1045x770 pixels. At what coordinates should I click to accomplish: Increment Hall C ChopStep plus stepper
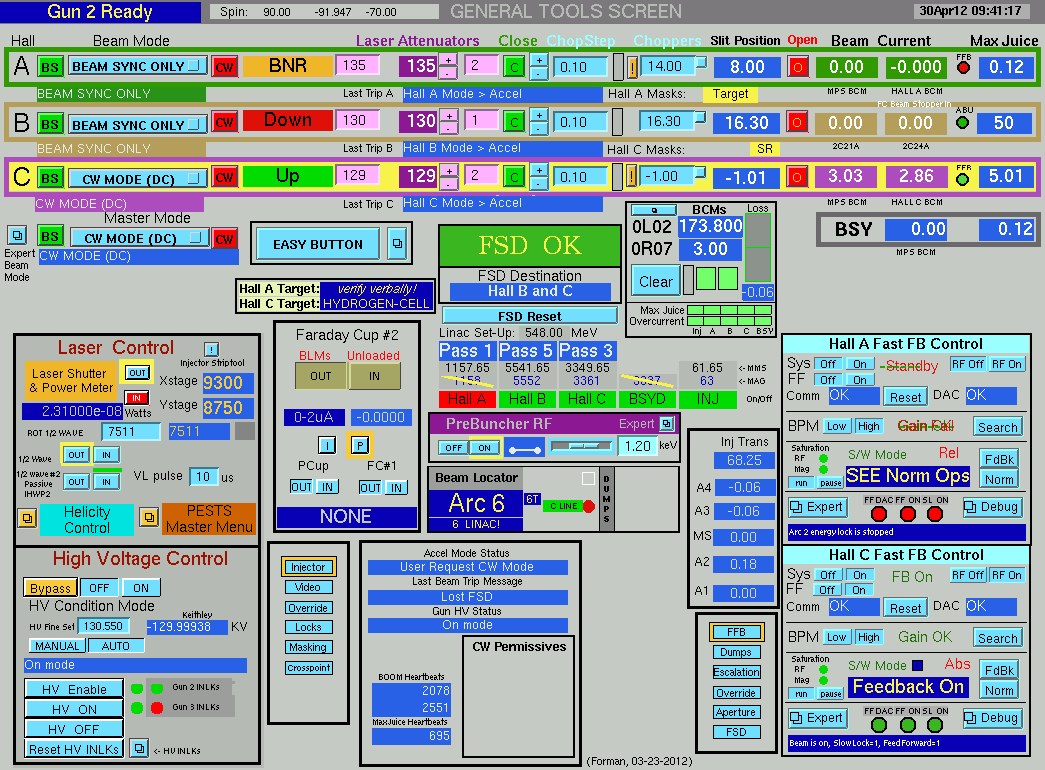click(x=538, y=171)
